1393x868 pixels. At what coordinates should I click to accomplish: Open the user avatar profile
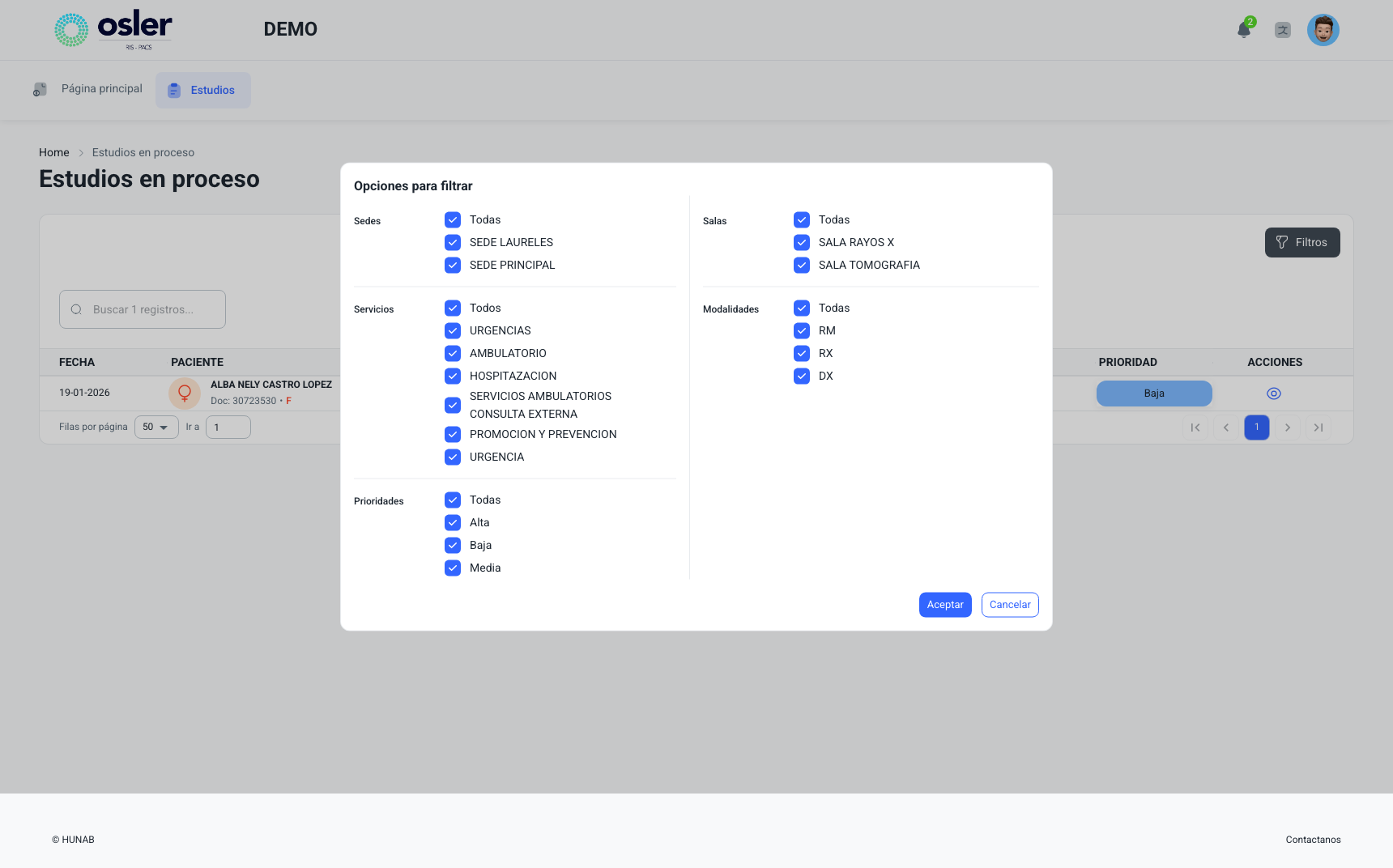pos(1323,30)
